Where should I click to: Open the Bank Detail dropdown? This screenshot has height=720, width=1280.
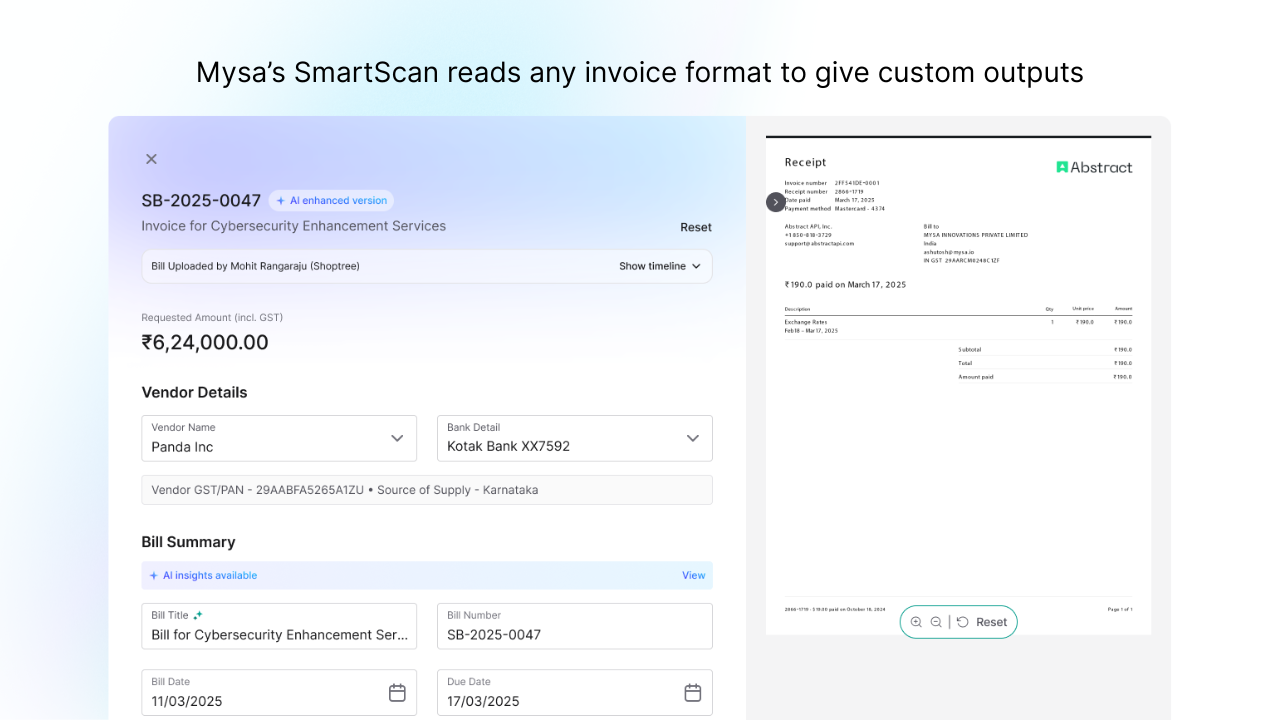pyautogui.click(x=575, y=438)
